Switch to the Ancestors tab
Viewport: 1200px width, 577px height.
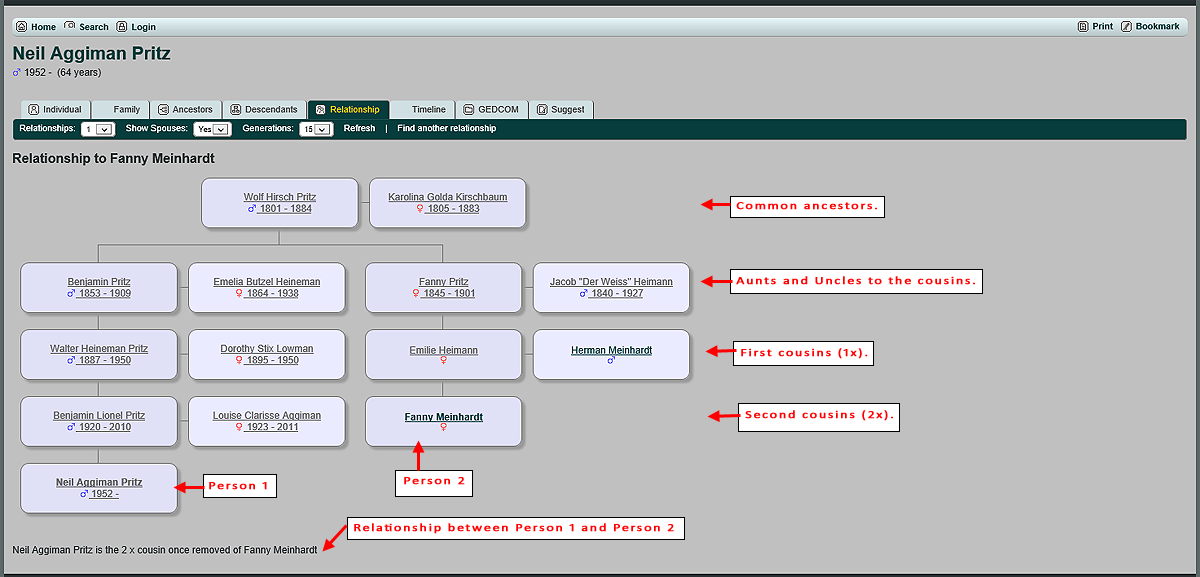[x=186, y=109]
